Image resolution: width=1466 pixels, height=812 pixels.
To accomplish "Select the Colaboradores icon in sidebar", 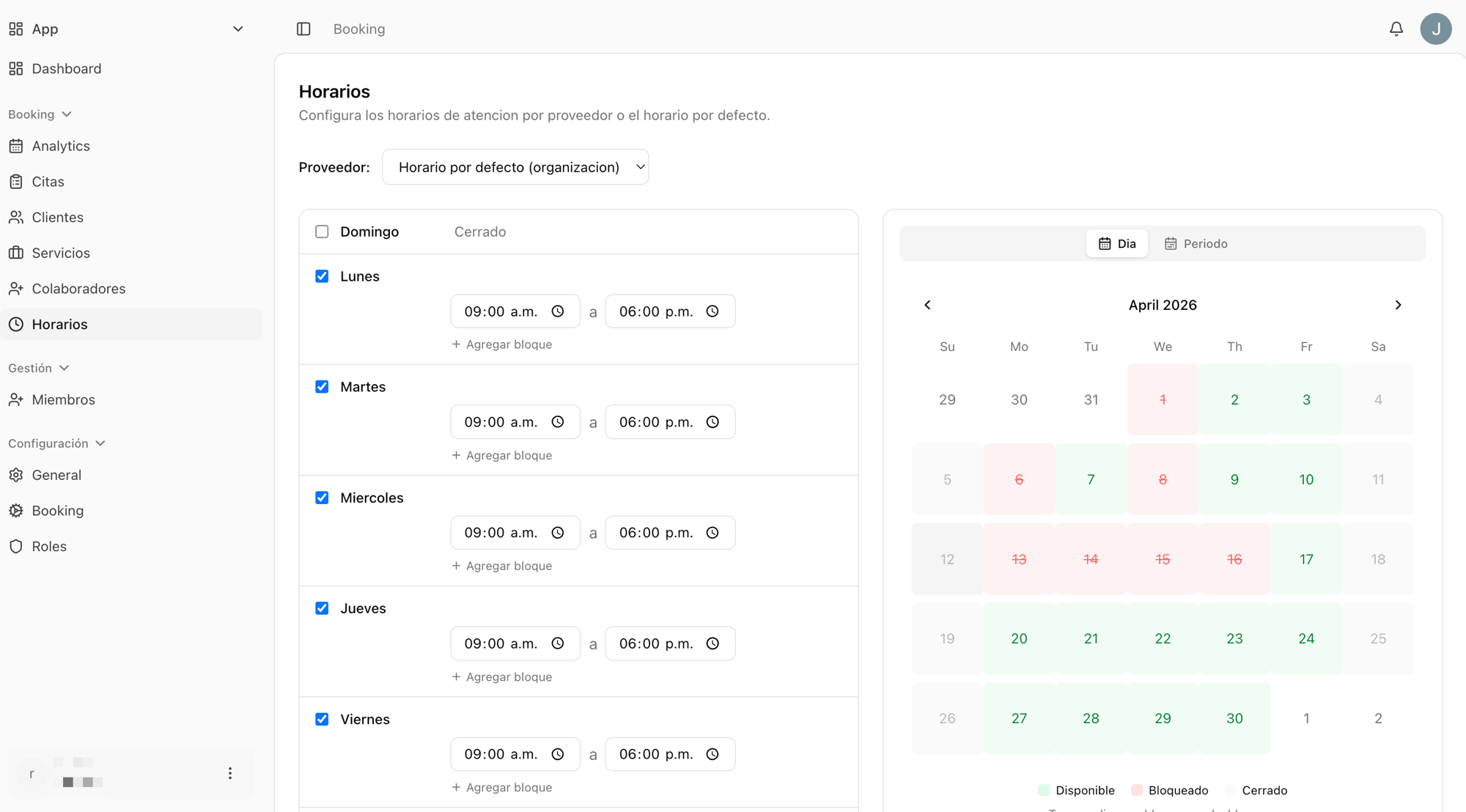I will 16,288.
